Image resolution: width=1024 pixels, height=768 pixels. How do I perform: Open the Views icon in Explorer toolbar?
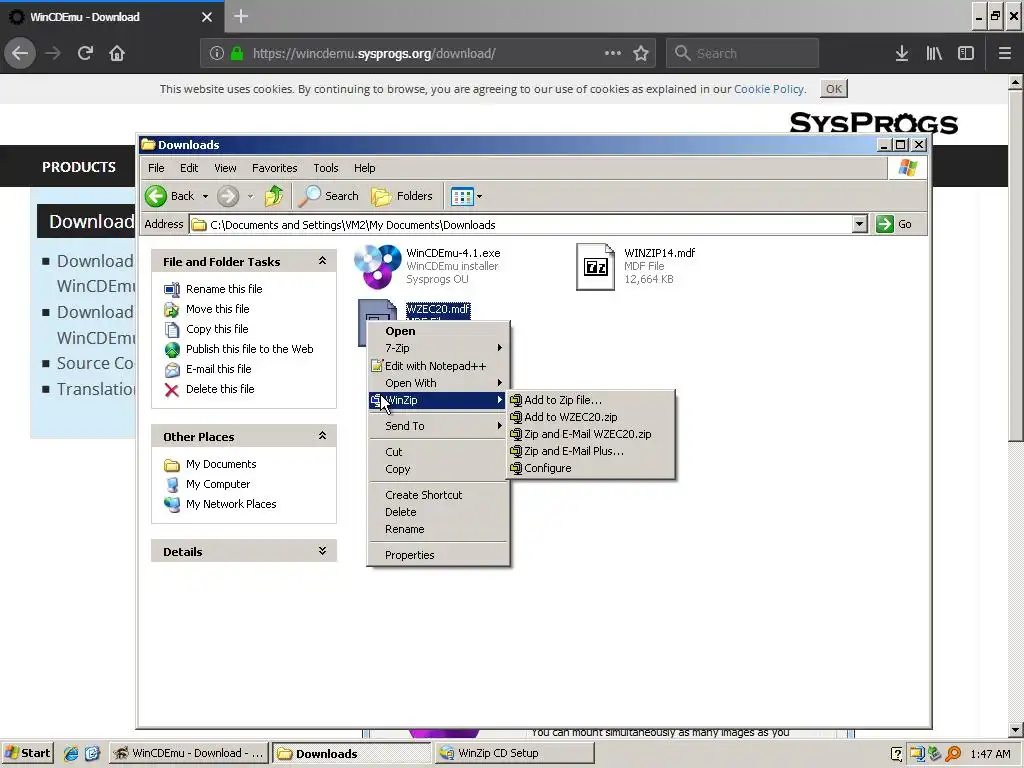click(462, 196)
